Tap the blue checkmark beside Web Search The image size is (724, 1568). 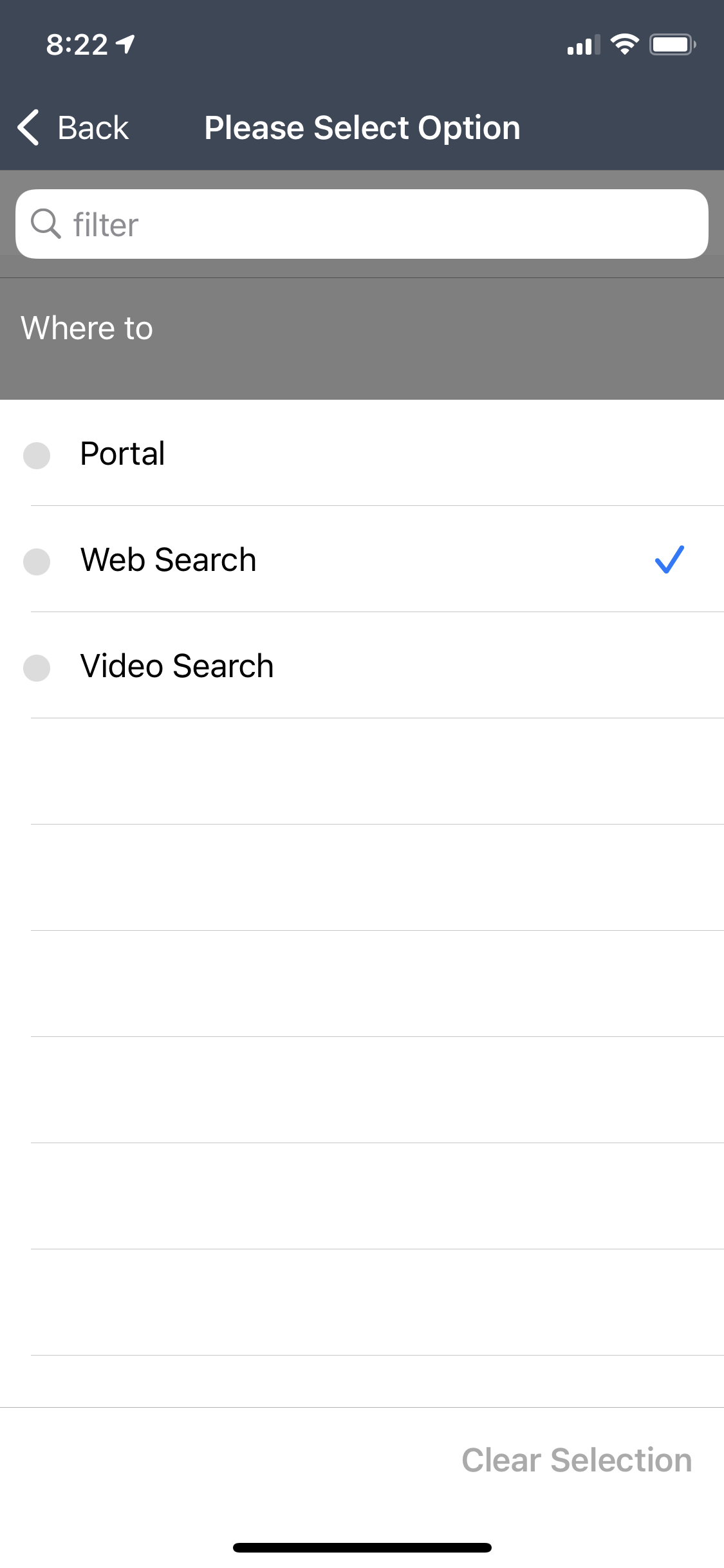[x=669, y=559]
